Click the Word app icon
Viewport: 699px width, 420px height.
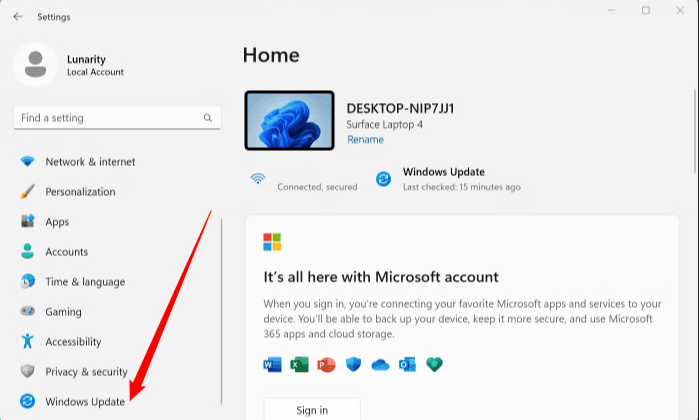point(272,365)
